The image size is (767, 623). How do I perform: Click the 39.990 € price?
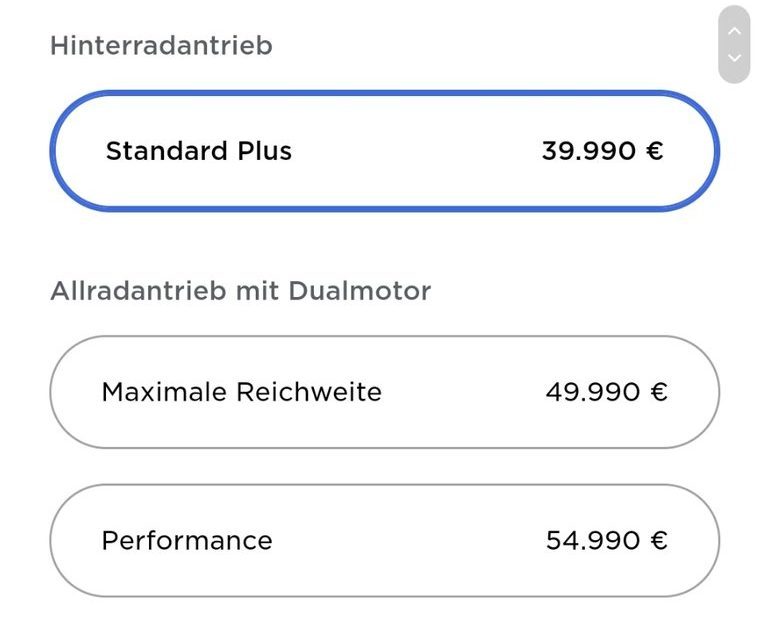coord(602,151)
